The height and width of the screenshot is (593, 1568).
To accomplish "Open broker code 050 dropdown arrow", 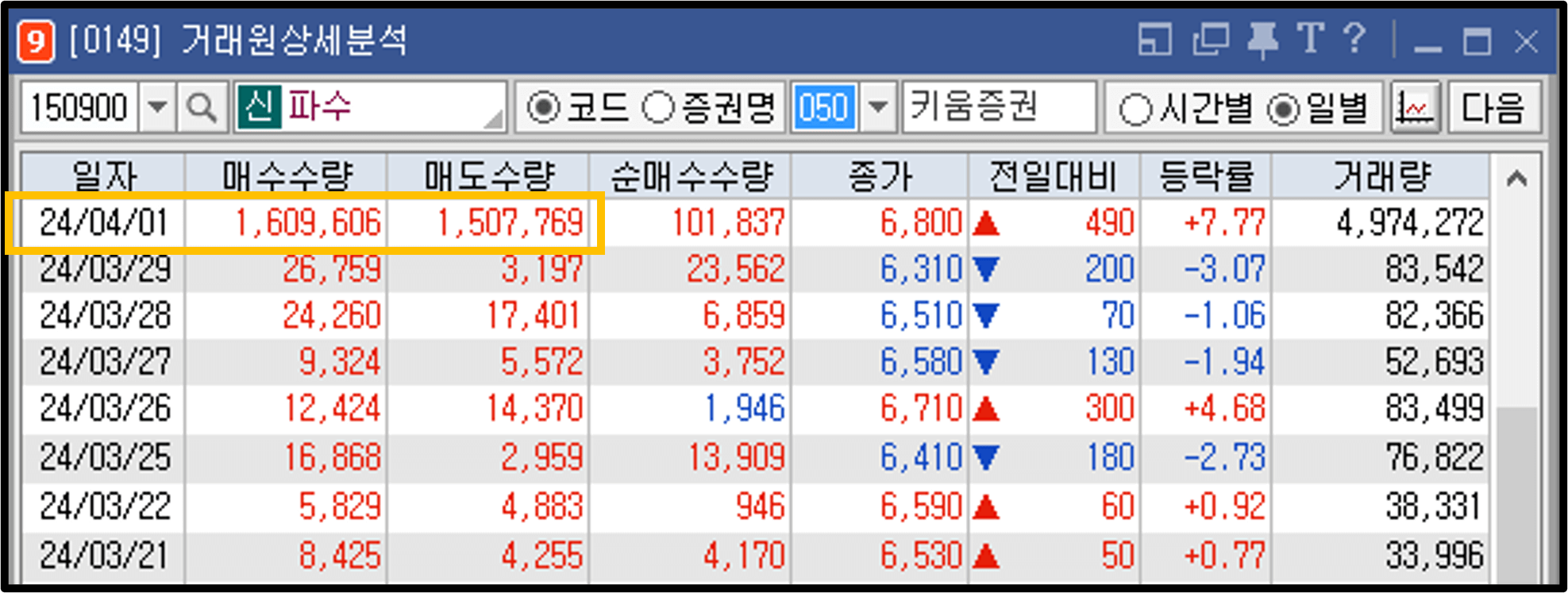I will click(x=877, y=107).
